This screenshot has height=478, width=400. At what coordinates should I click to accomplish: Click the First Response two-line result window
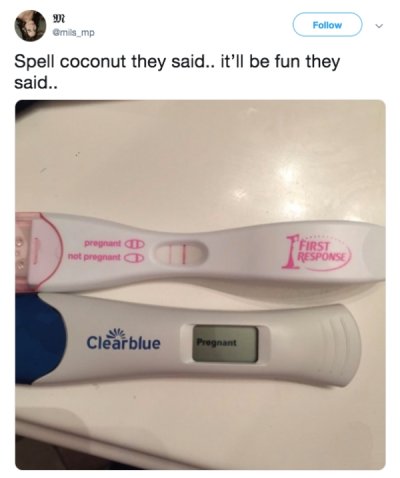[x=179, y=254]
